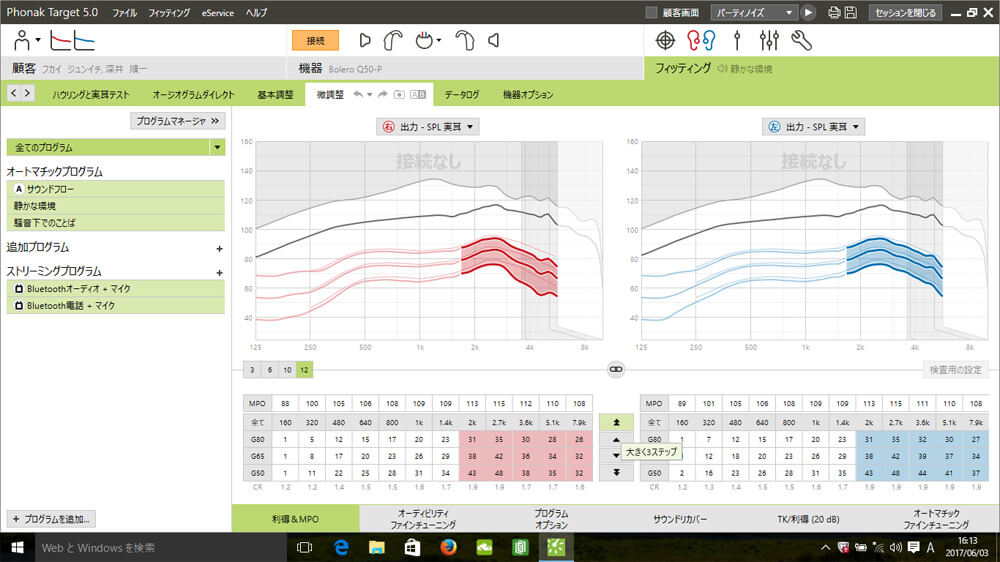This screenshot has height=562, width=1000.
Task: Switch to 機器オプション tab
Action: pyautogui.click(x=527, y=94)
